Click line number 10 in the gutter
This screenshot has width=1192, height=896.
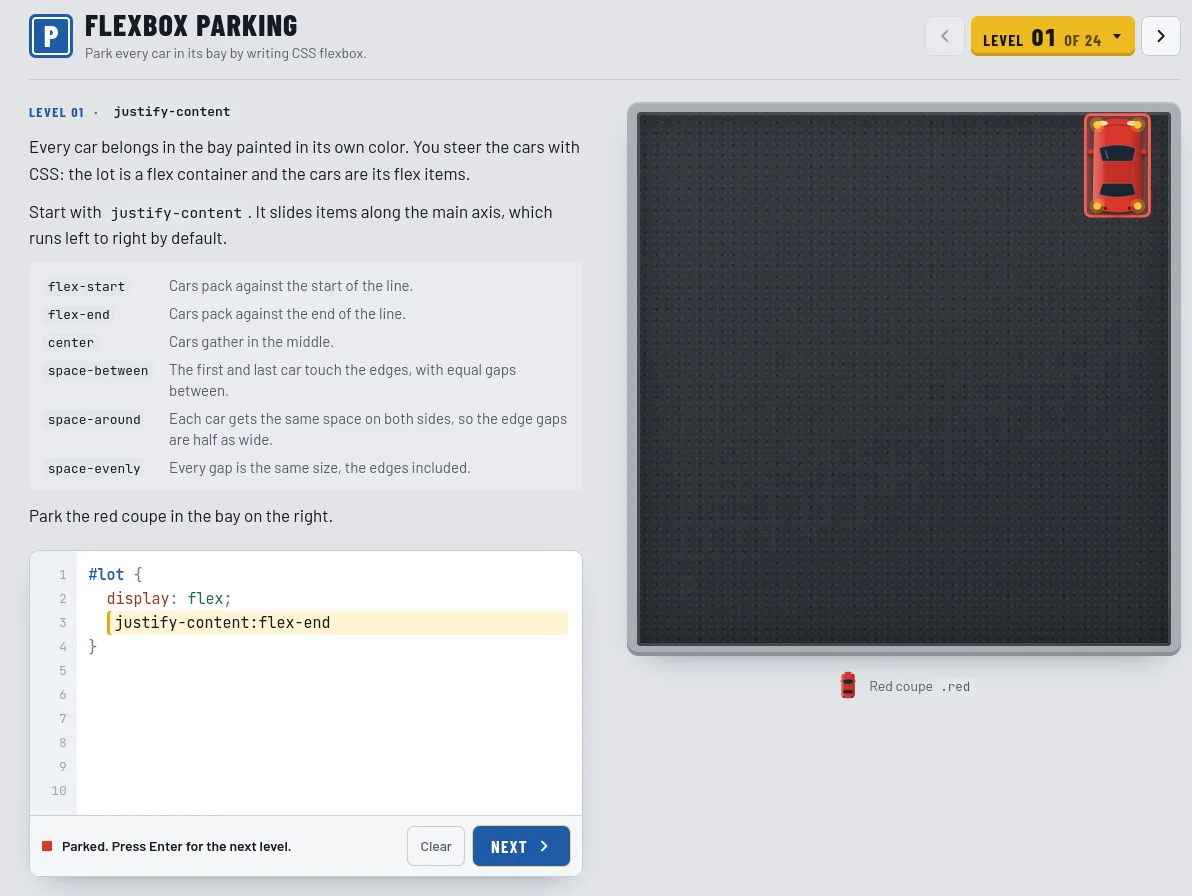(59, 790)
